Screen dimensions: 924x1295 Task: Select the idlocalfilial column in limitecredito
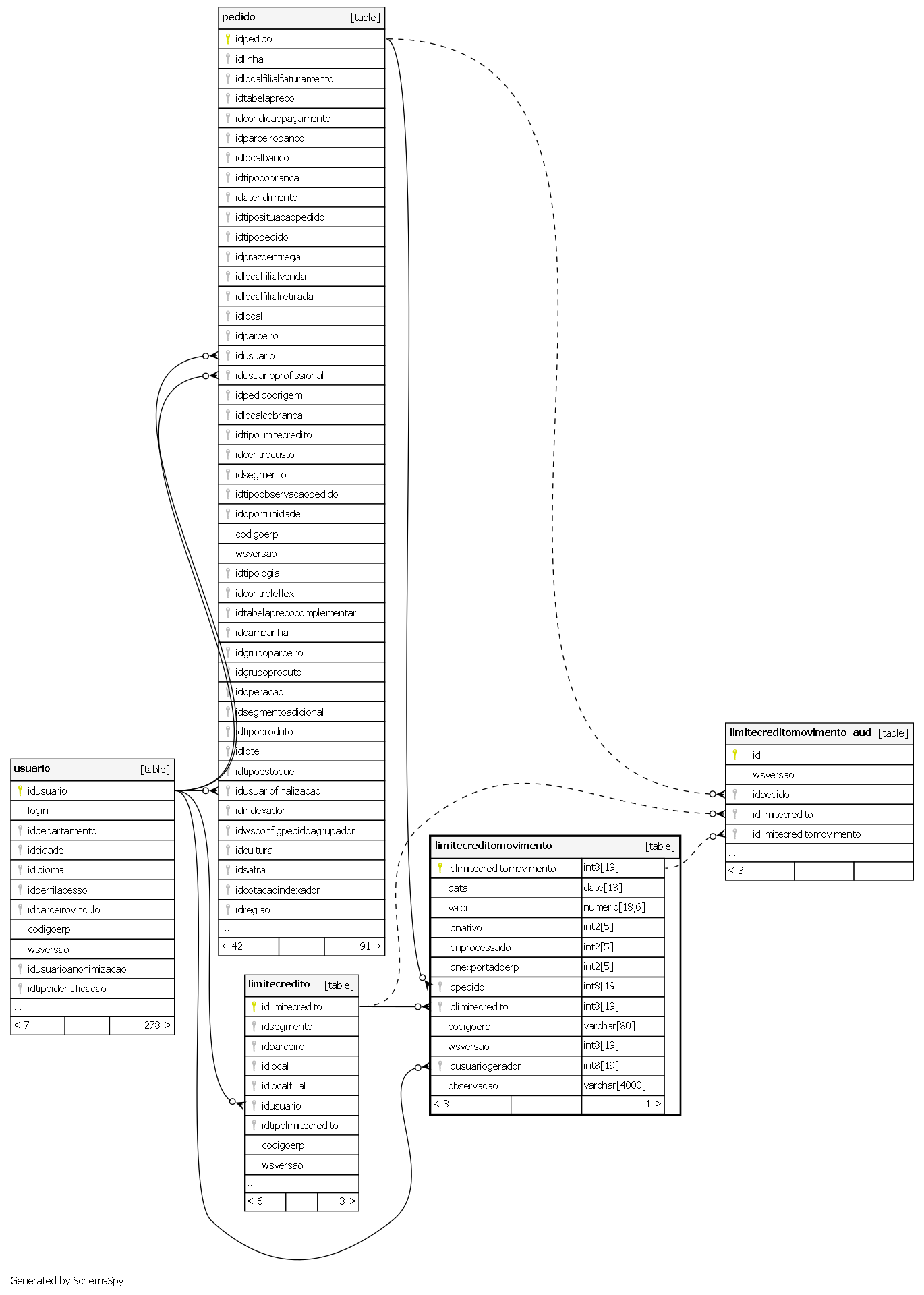(301, 1086)
